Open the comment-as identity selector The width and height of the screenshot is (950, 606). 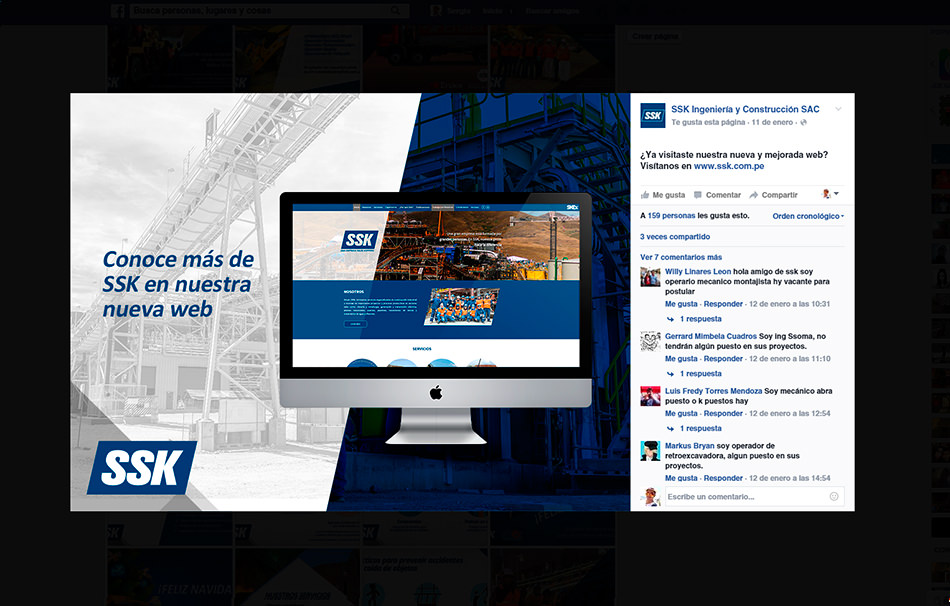click(x=830, y=194)
